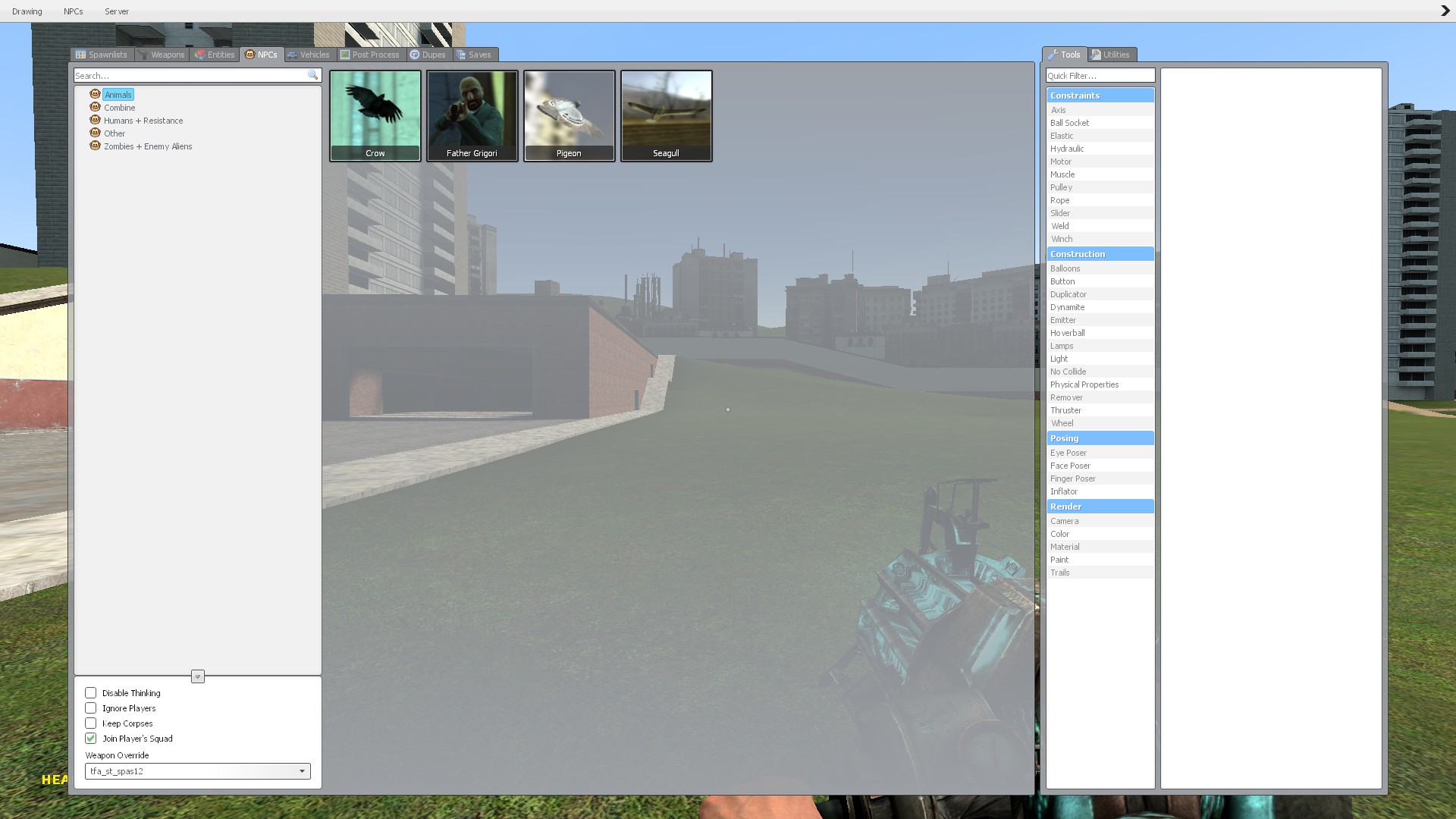The height and width of the screenshot is (819, 1456).
Task: Choose the Hoverball tool
Action: tap(1100, 333)
